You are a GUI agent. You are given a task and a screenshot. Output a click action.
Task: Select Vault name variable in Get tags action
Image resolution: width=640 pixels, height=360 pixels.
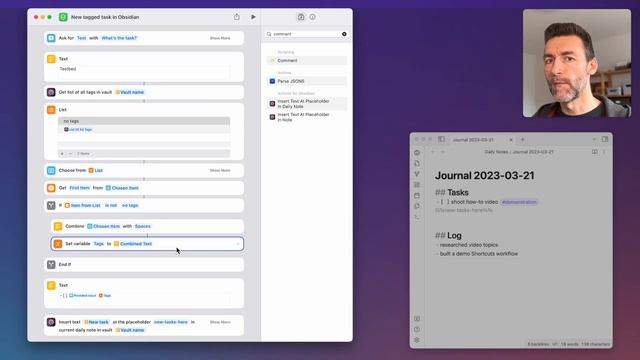[130, 92]
